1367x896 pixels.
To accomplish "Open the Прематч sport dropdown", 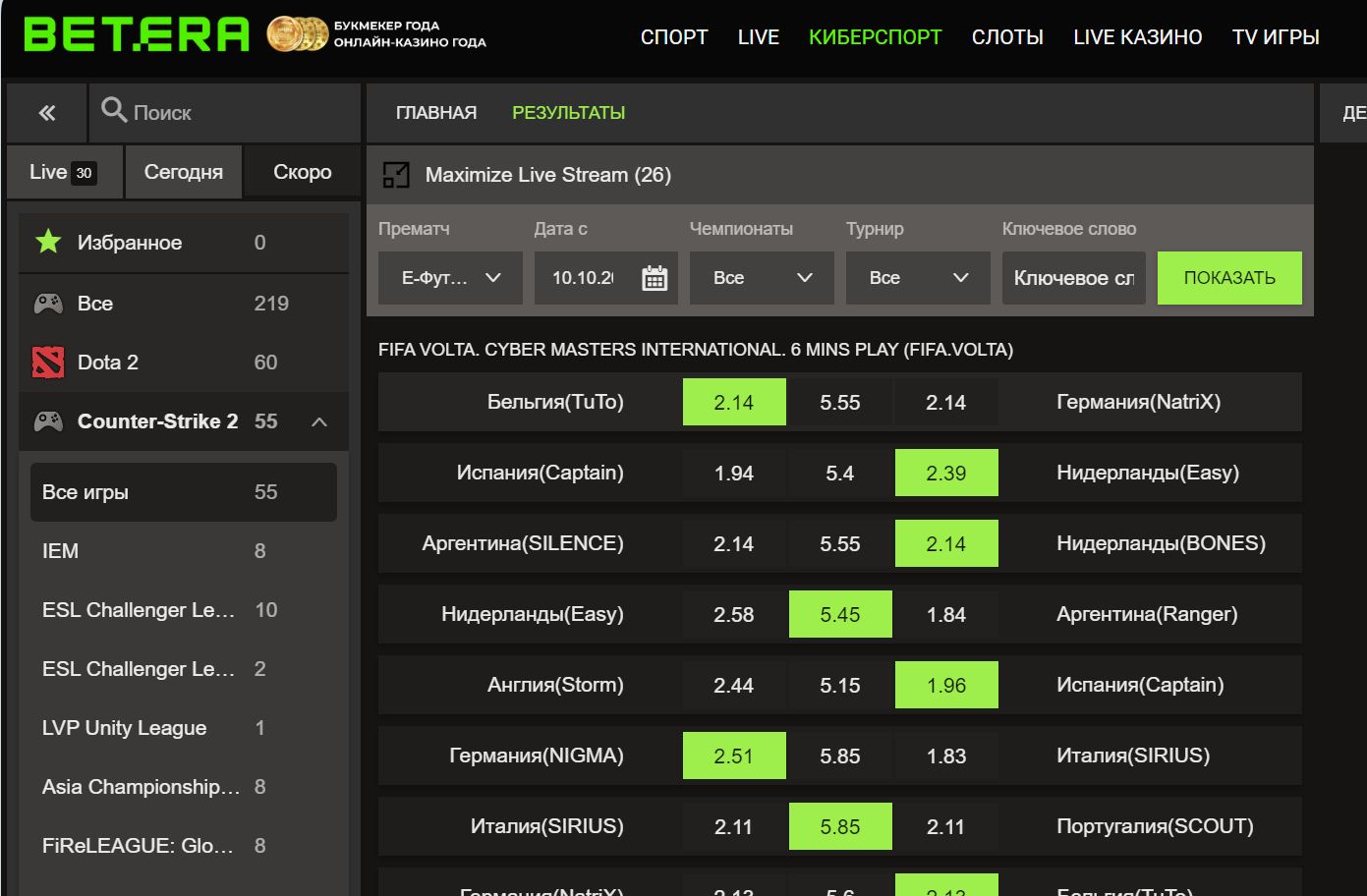I will tap(450, 278).
